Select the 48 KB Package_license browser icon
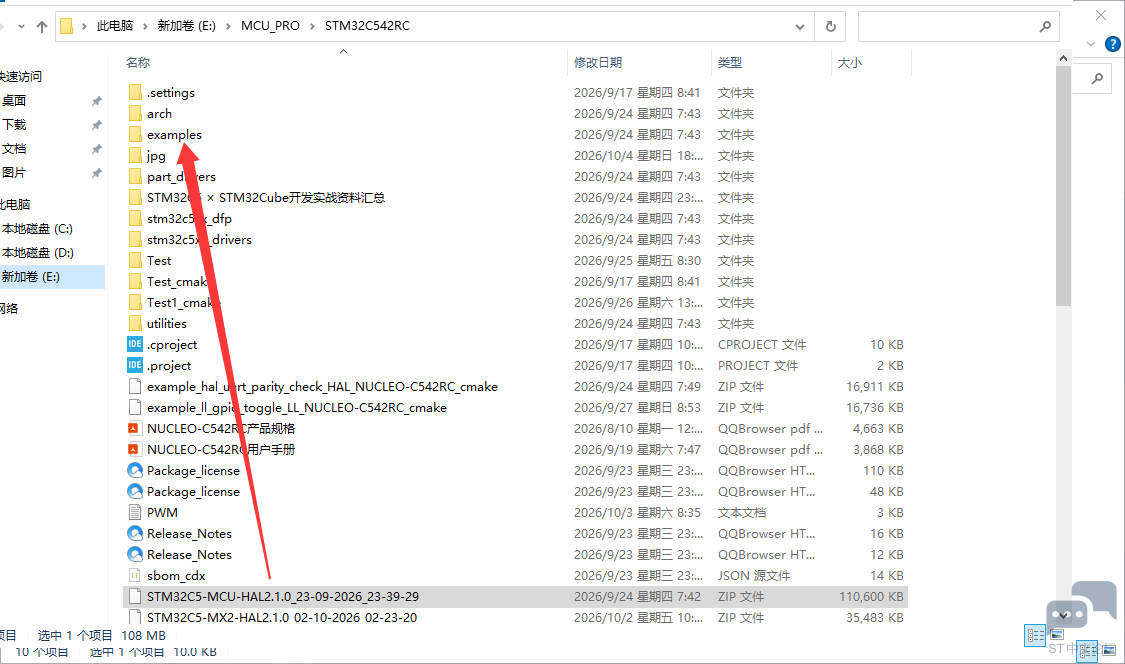 tap(135, 491)
